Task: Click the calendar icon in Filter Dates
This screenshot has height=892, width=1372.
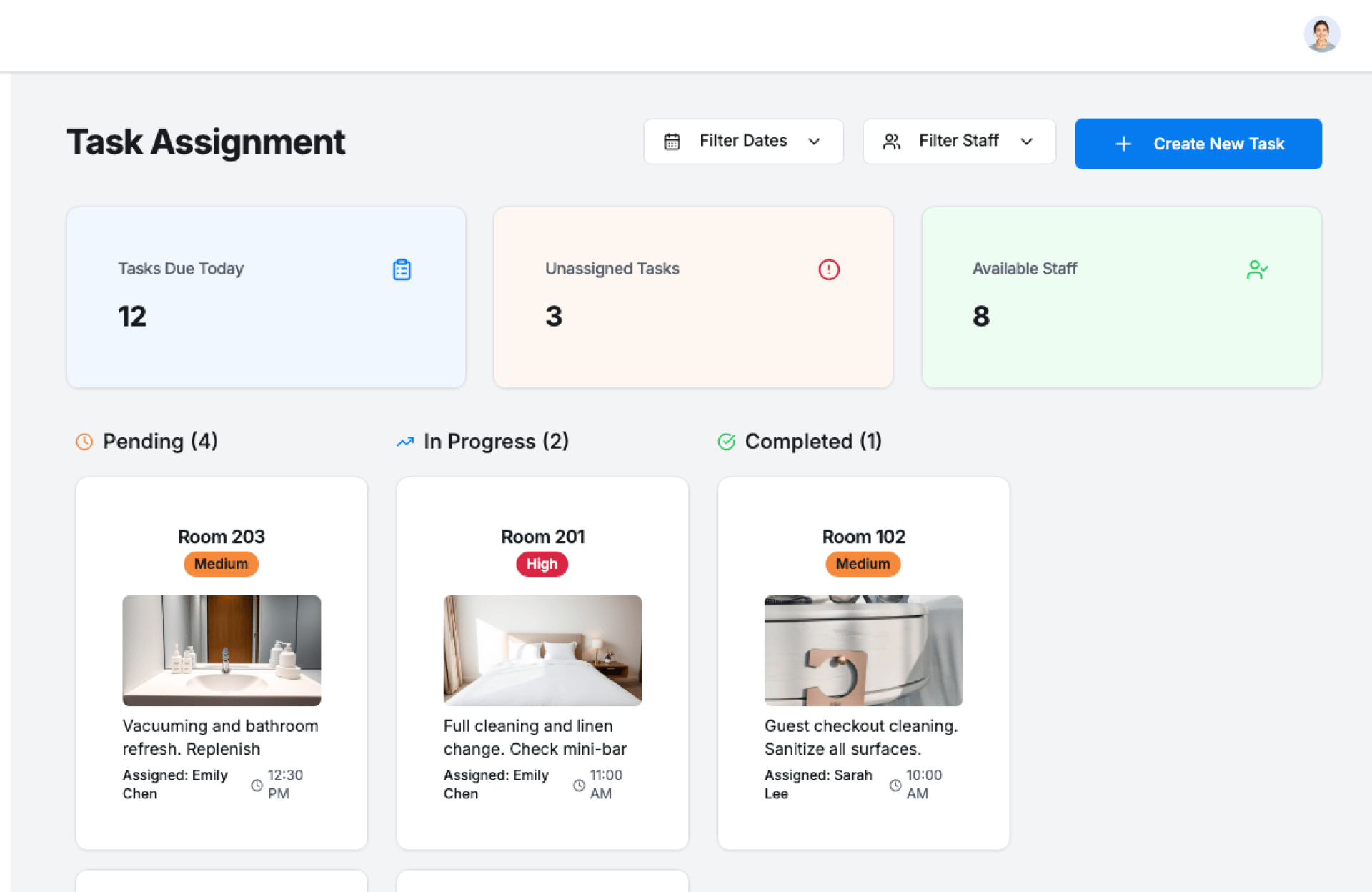Action: click(x=672, y=142)
